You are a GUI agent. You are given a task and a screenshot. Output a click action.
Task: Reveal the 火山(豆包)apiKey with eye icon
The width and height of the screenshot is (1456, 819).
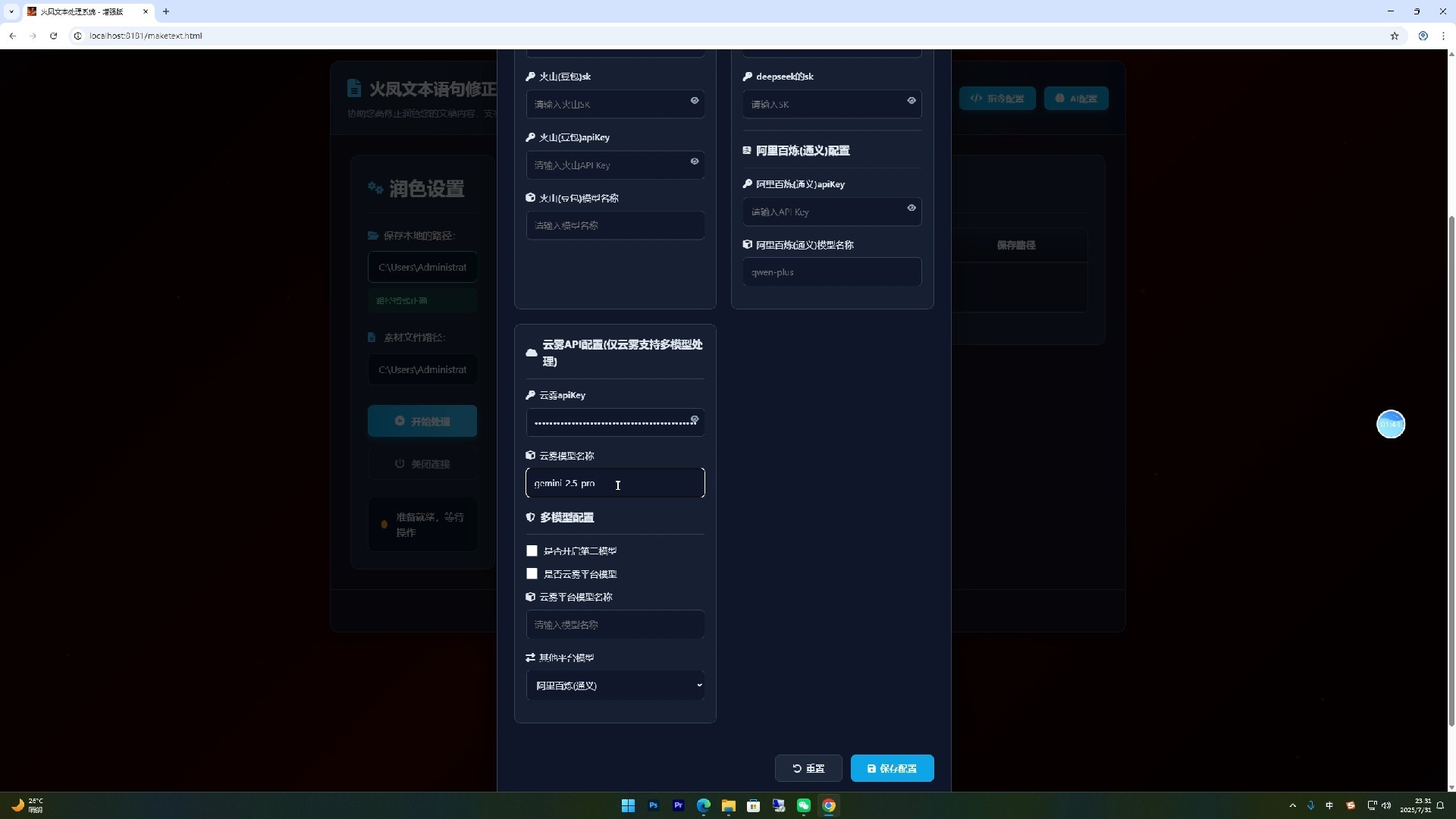[694, 162]
